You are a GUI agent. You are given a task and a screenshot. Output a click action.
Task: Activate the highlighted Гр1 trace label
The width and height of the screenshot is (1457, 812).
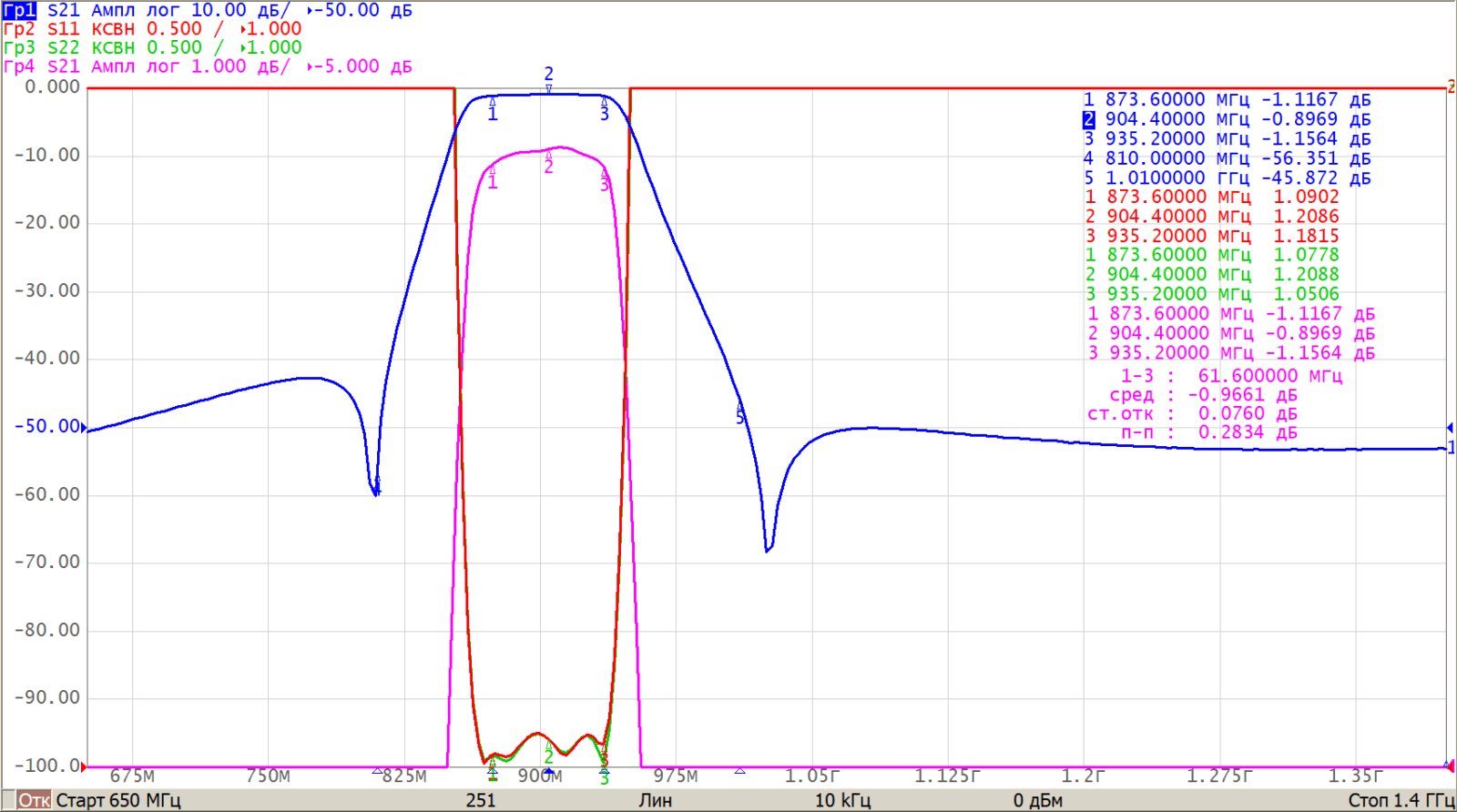(x=19, y=10)
